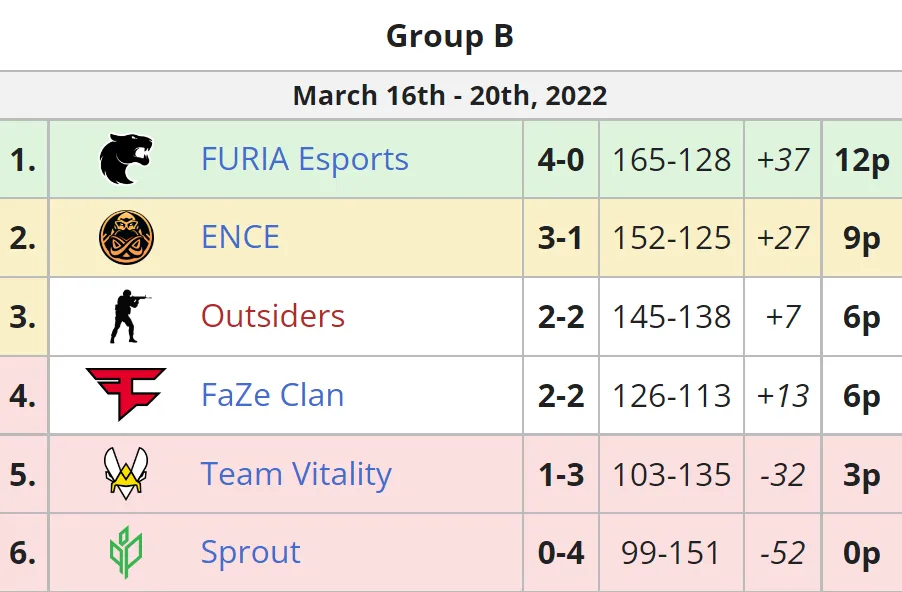Click the Outsiders soldier silhouette icon

point(130,316)
